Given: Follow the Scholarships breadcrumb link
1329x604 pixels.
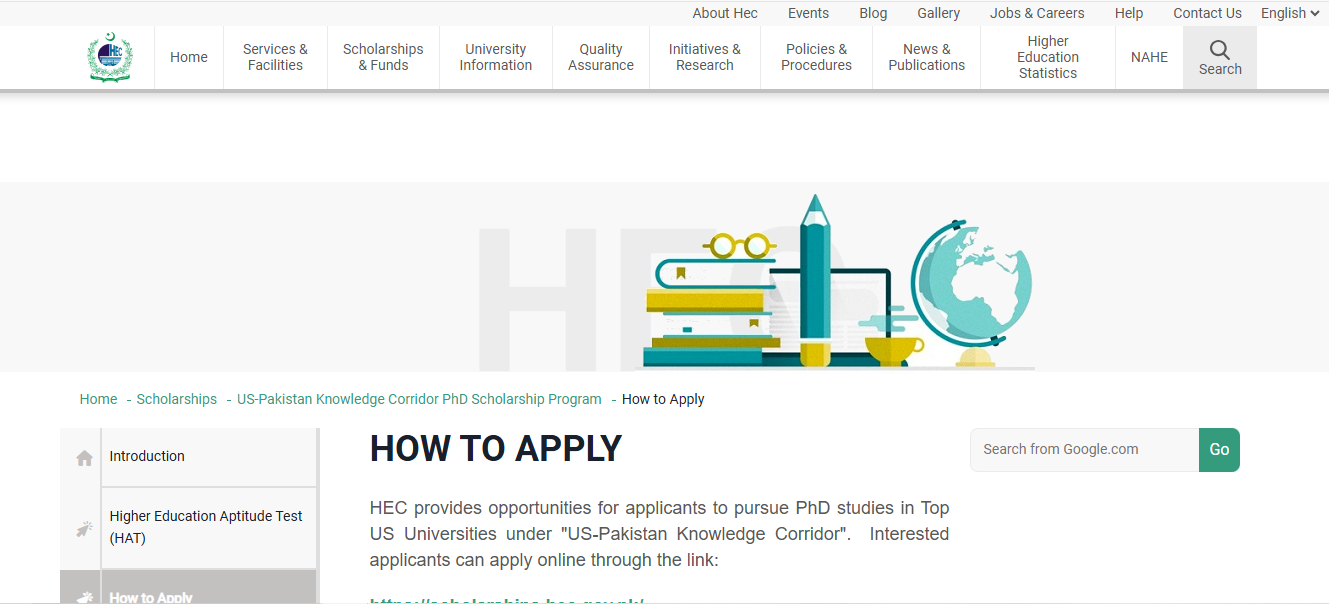Looking at the screenshot, I should (177, 399).
